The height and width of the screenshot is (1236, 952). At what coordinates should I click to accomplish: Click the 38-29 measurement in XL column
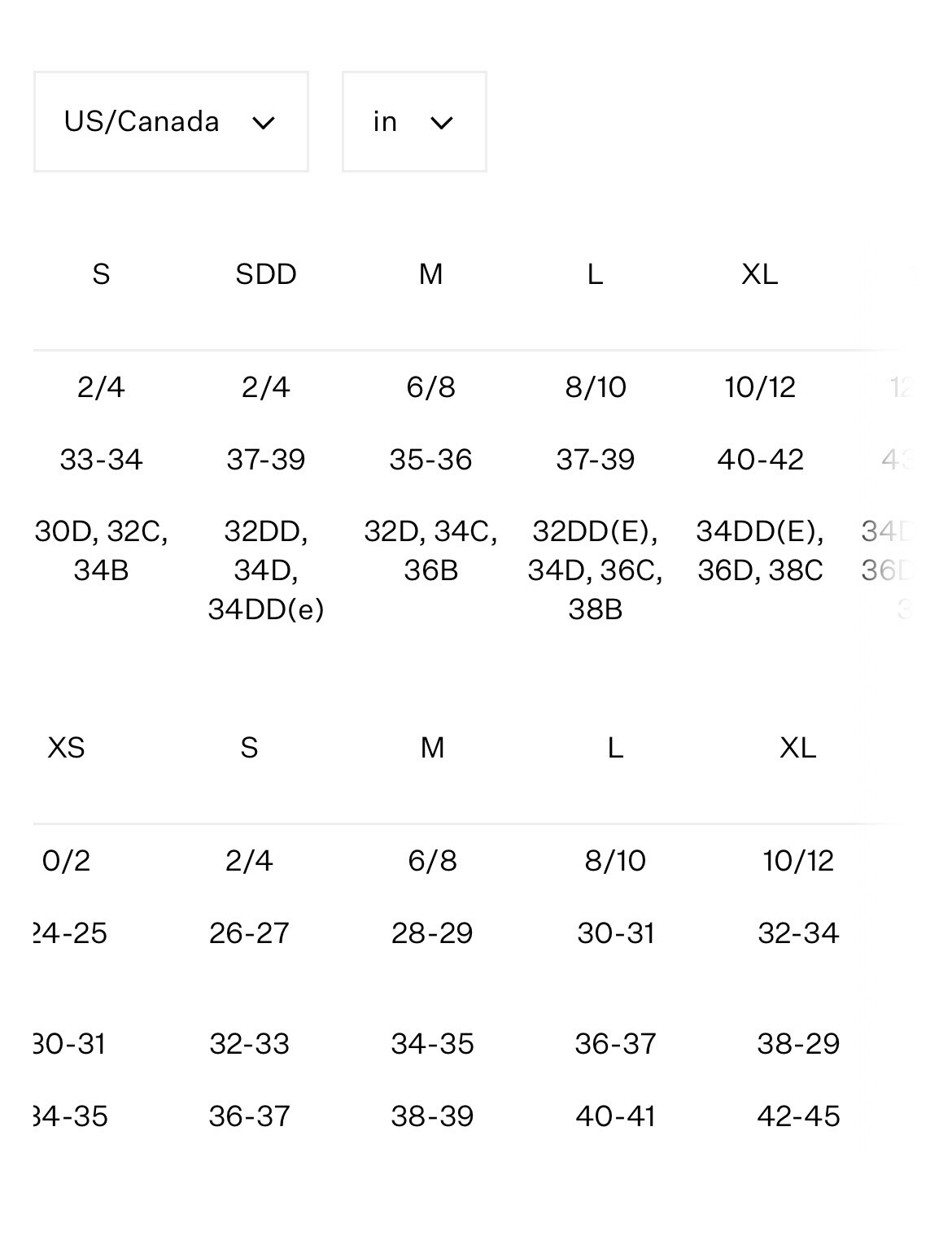[x=798, y=1043]
